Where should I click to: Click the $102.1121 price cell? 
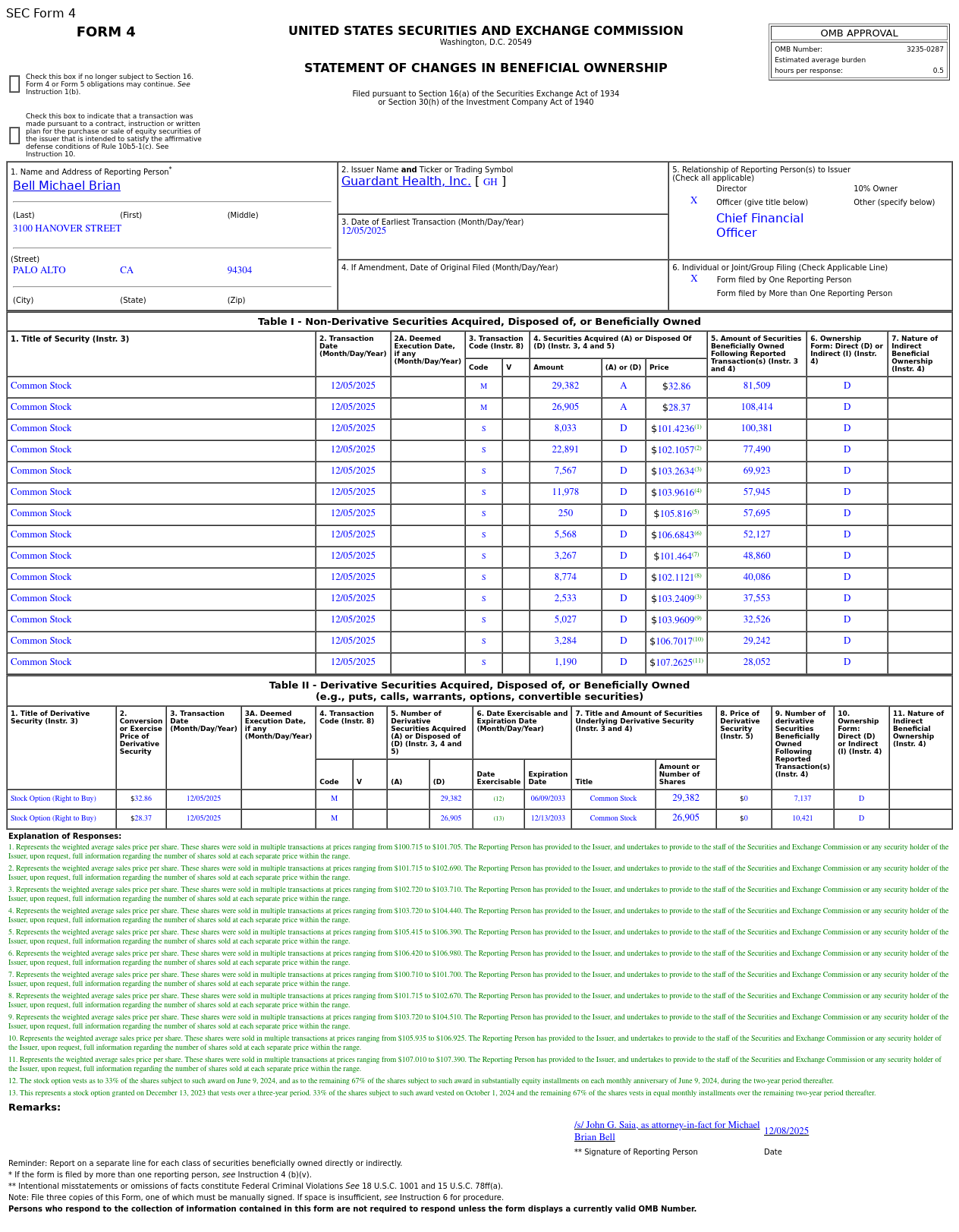click(x=676, y=578)
